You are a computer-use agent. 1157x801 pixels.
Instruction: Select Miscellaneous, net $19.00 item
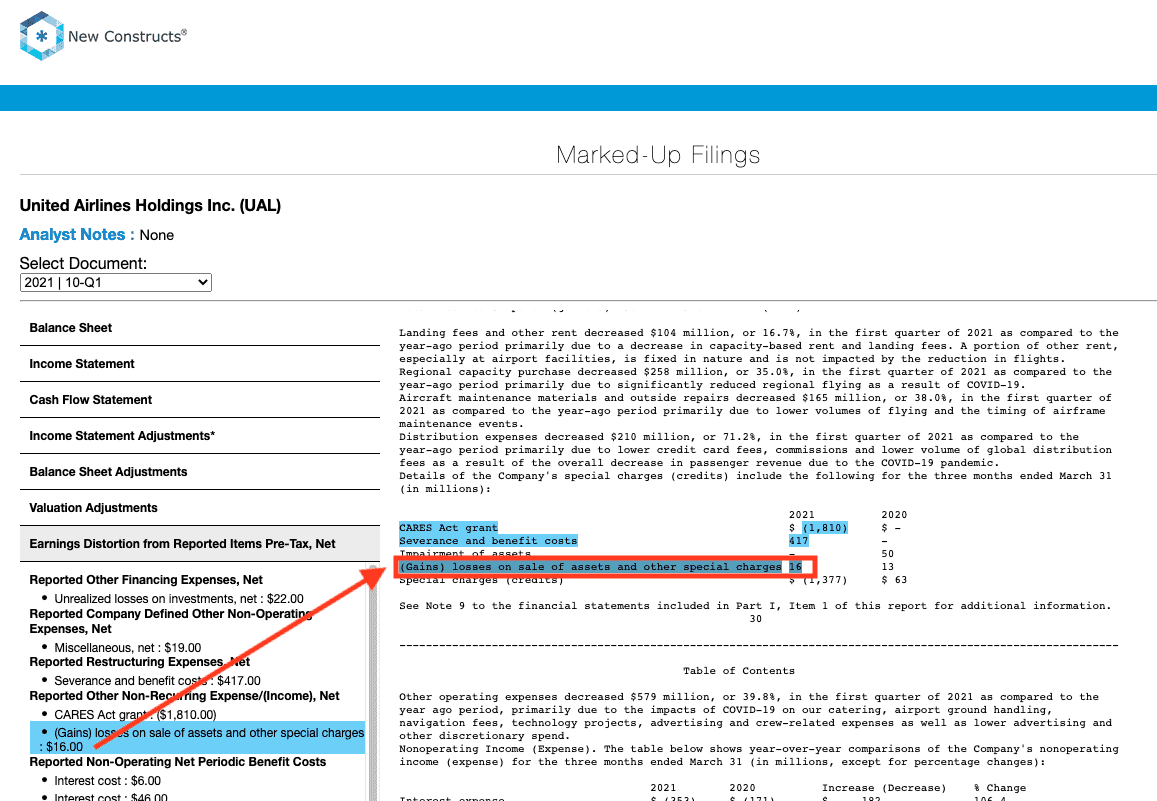(128, 648)
